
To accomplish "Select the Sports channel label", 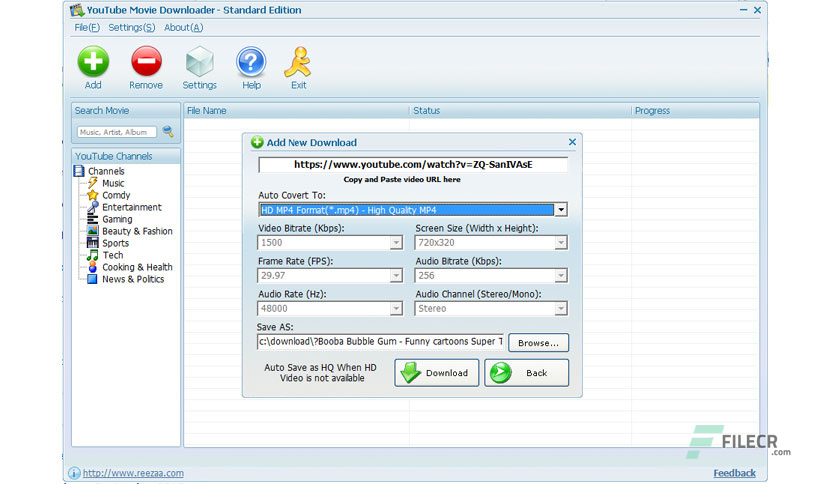I will point(116,243).
